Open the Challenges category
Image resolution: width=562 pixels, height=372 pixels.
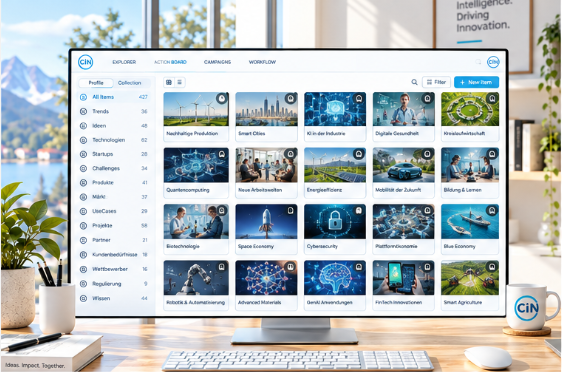[114, 168]
